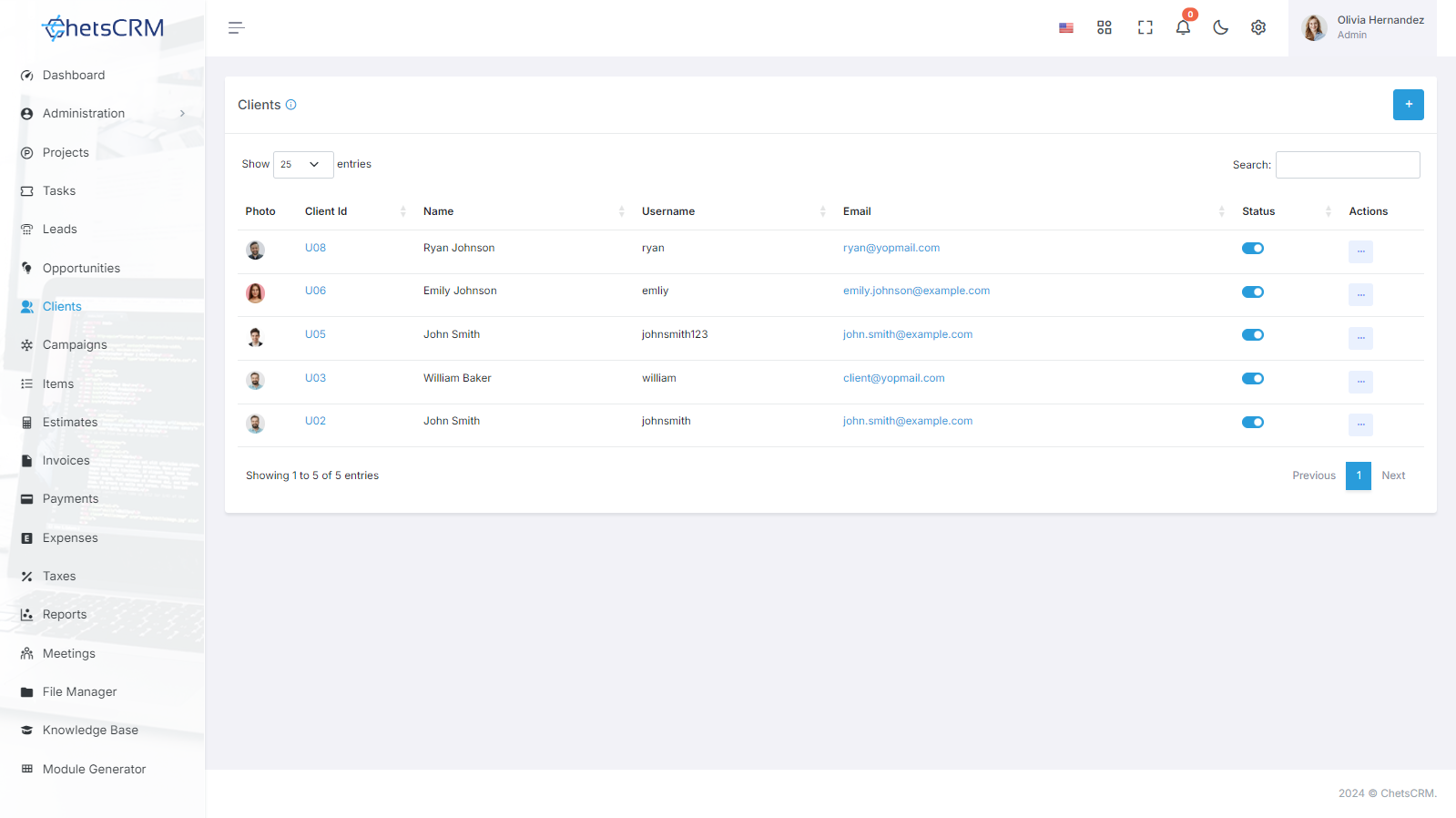Image resolution: width=1456 pixels, height=818 pixels.
Task: Collapse sidebar with hamburger menu icon
Action: tap(237, 28)
